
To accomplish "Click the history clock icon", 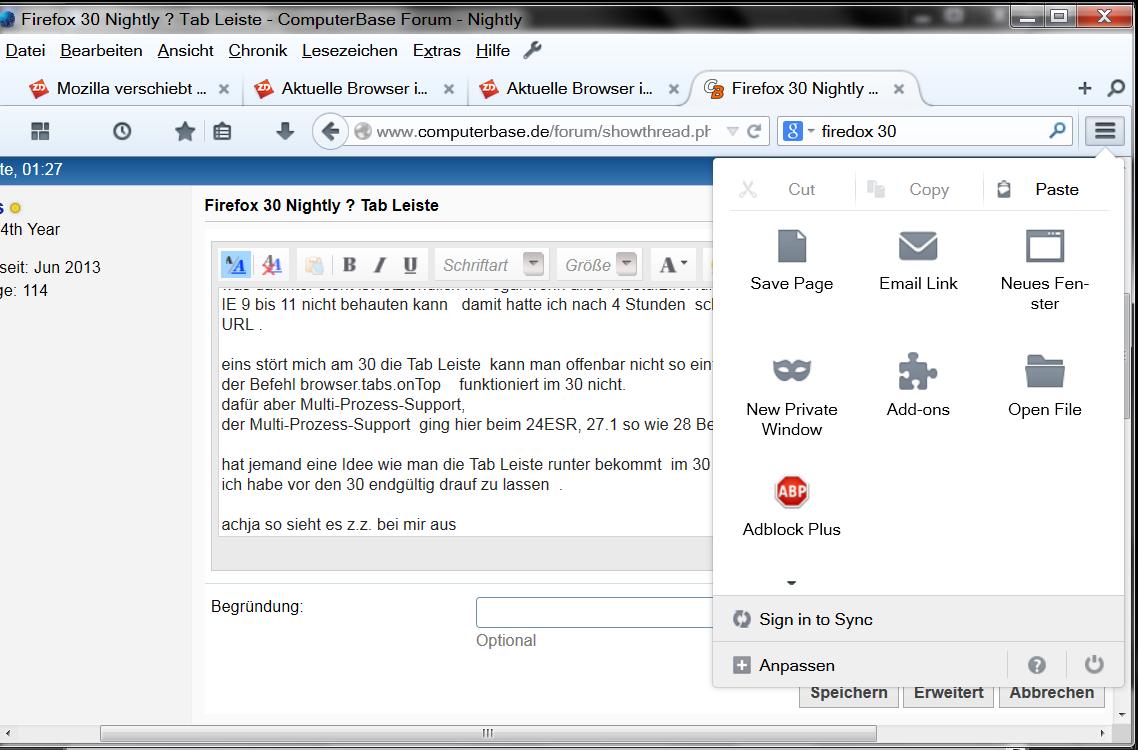I will coord(122,131).
